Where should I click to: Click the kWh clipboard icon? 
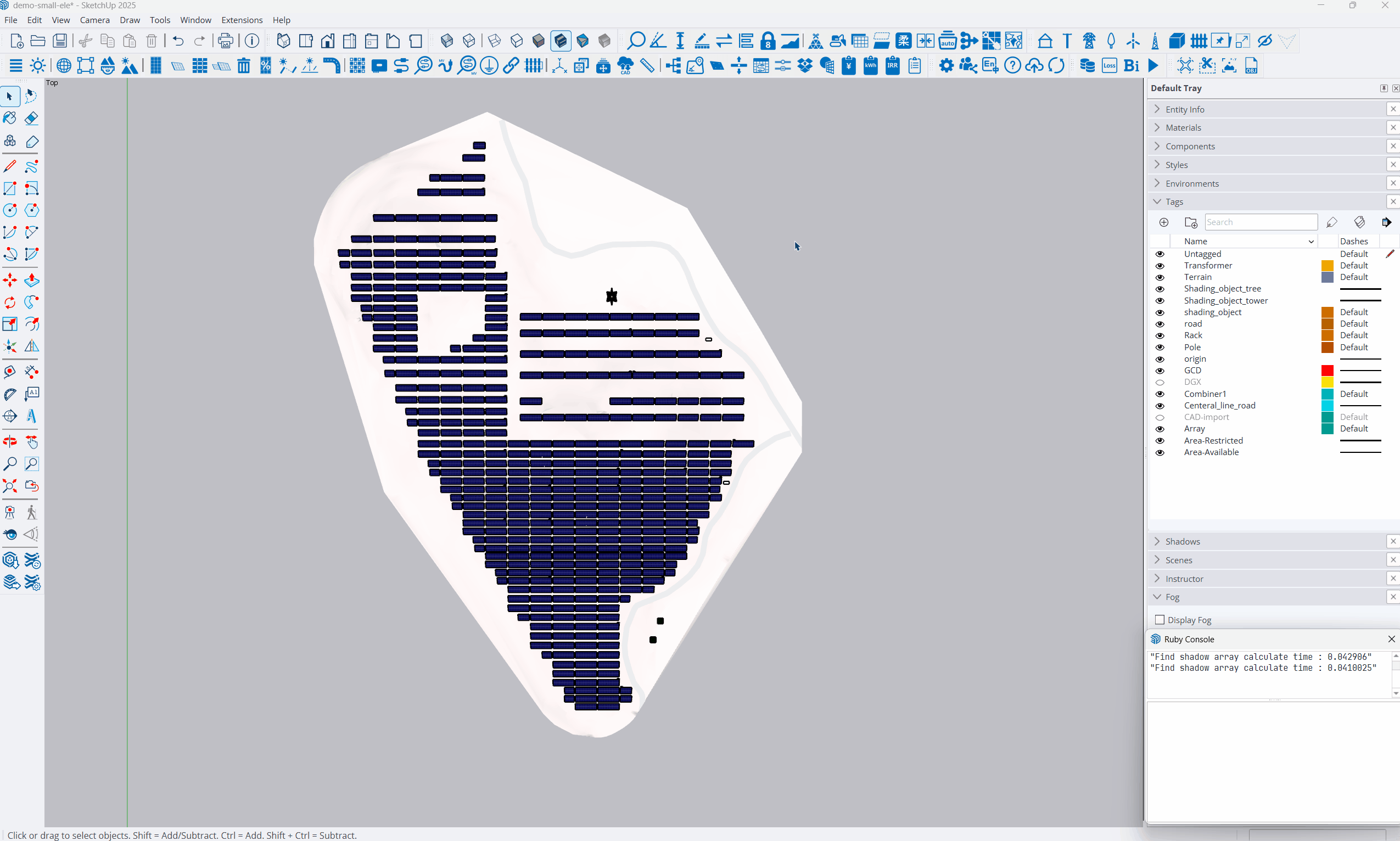pos(871,66)
